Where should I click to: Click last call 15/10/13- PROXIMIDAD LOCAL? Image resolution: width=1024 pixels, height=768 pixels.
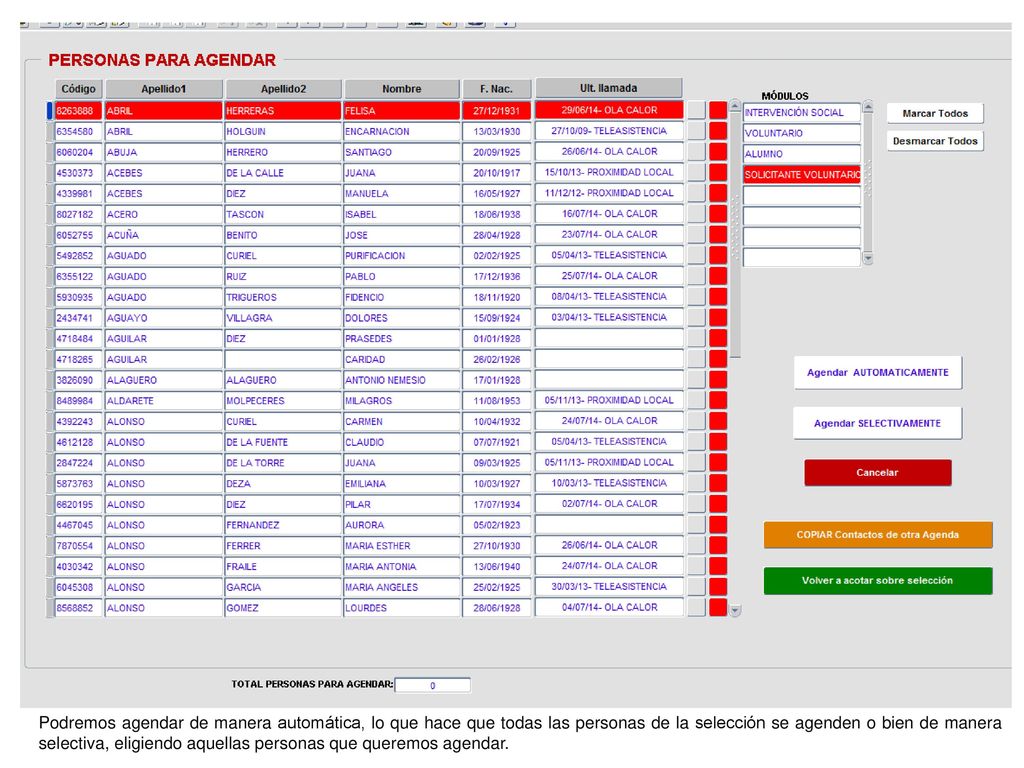point(609,172)
